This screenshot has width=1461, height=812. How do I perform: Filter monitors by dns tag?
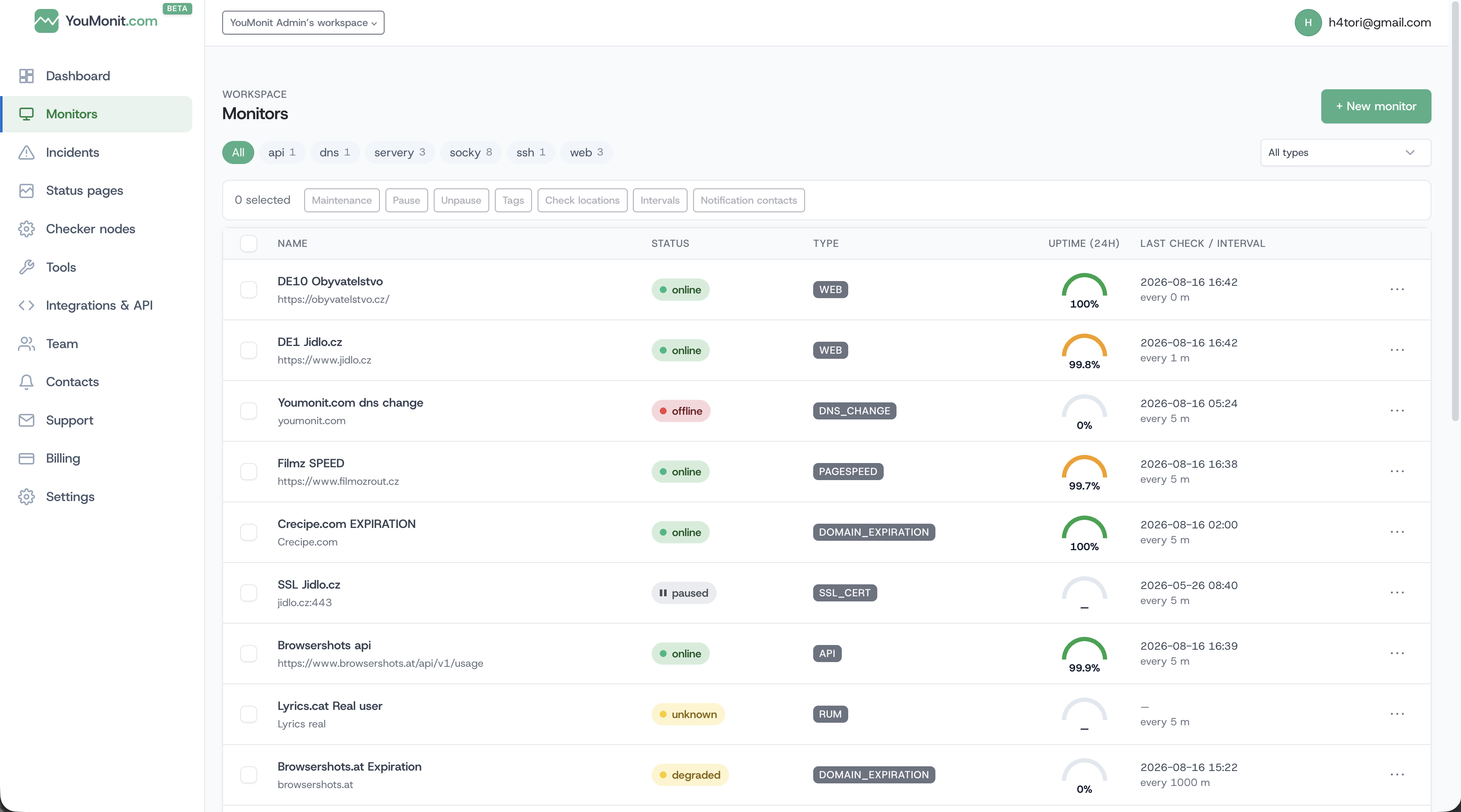coord(335,152)
